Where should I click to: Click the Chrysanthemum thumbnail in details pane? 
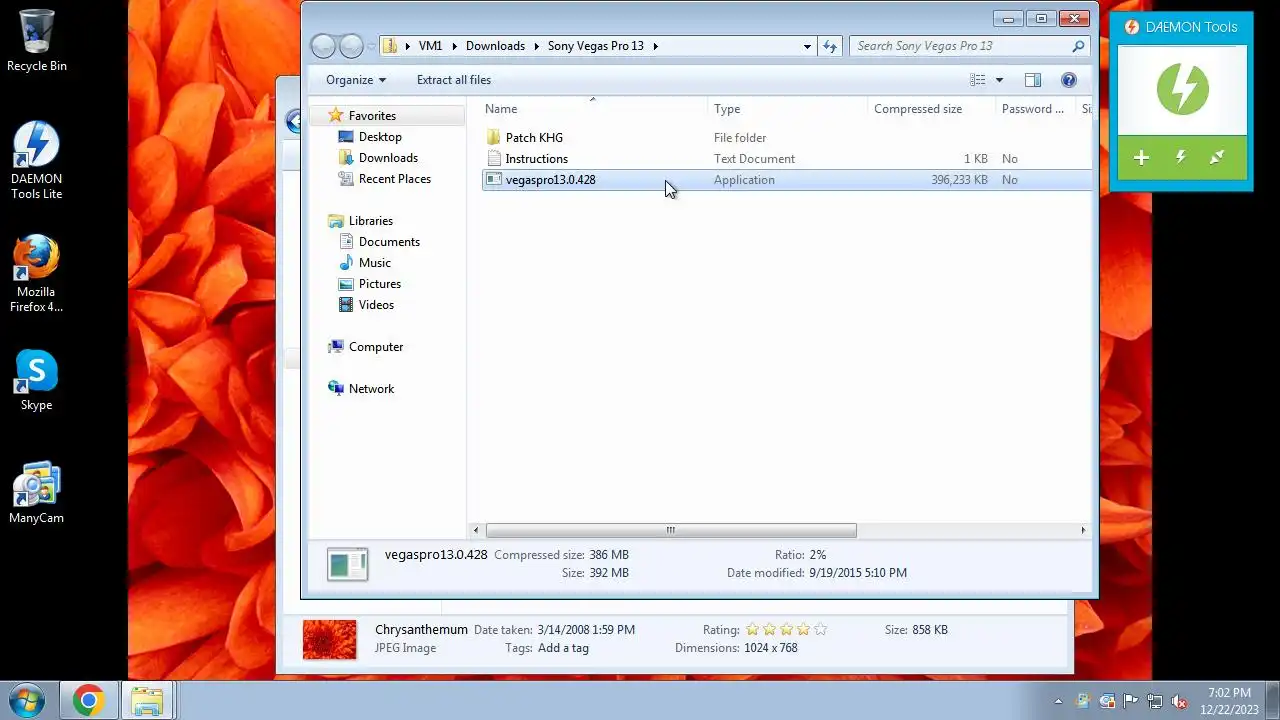tap(329, 639)
